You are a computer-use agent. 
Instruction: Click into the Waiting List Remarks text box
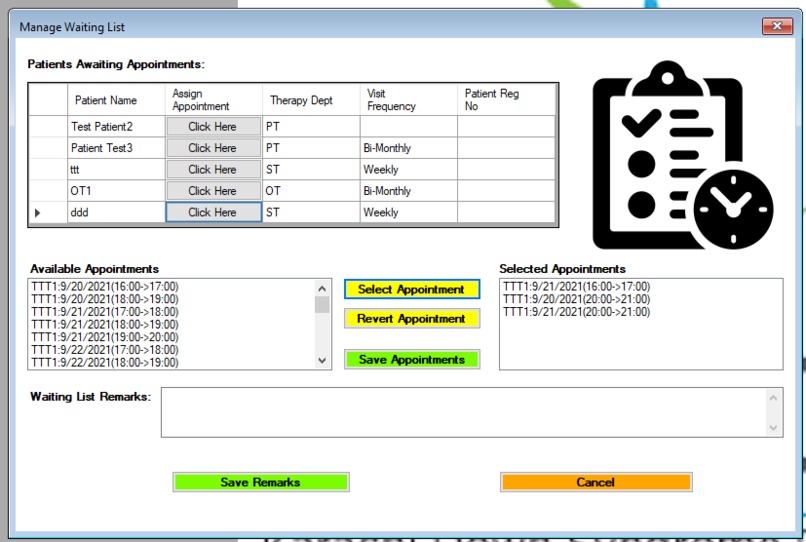pos(464,412)
